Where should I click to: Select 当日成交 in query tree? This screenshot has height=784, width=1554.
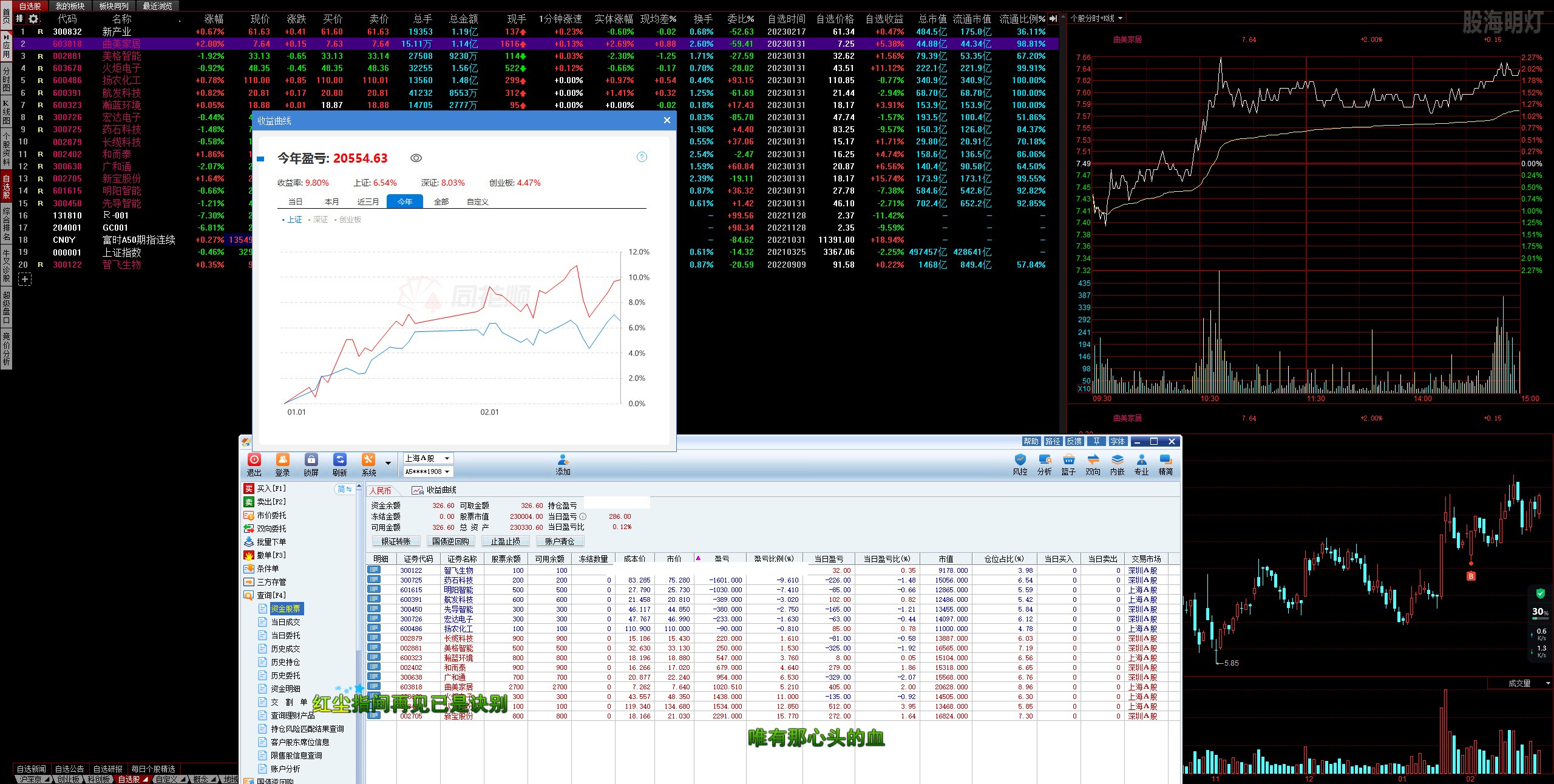coord(285,622)
